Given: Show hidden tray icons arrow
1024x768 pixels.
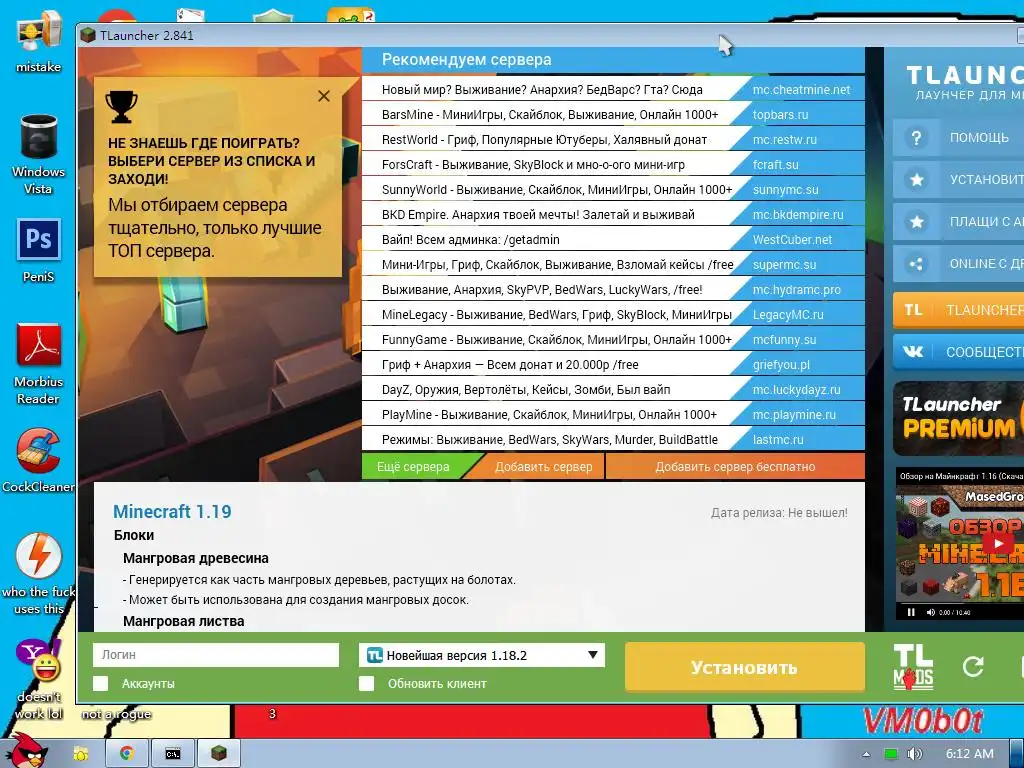Looking at the screenshot, I should 867,754.
